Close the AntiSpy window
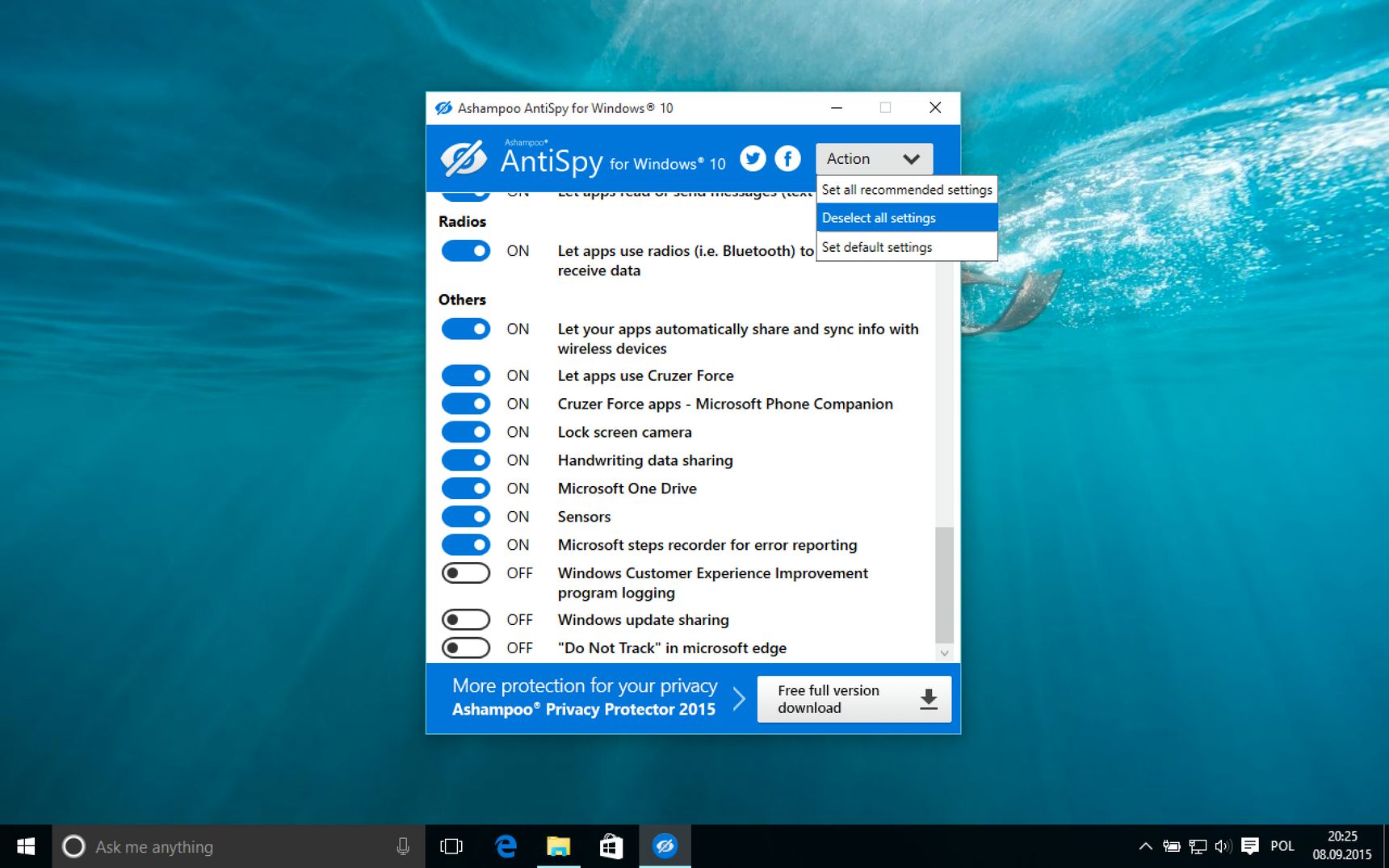Screen dimensions: 1389x868 935,108
